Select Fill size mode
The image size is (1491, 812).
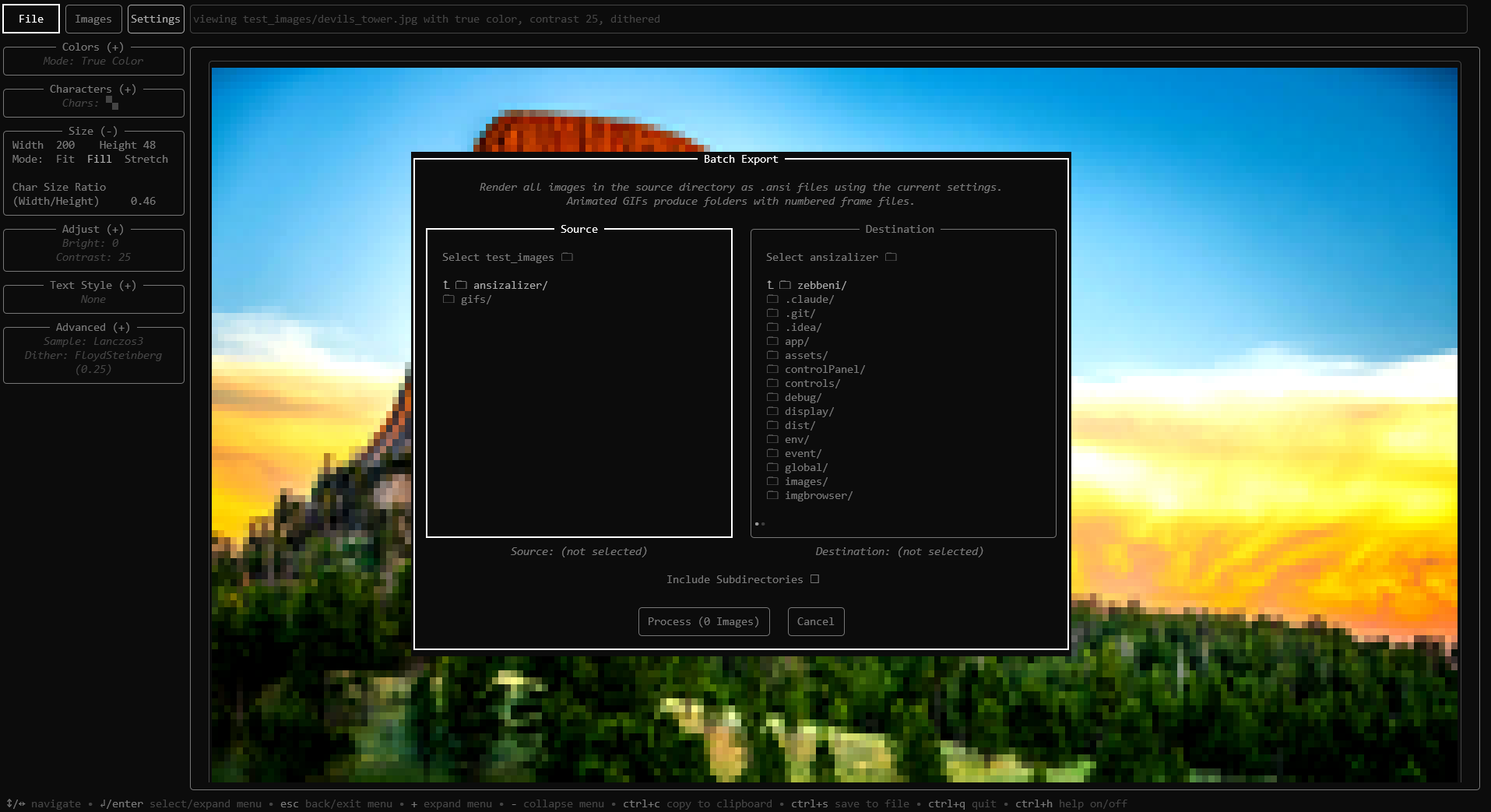pos(100,159)
